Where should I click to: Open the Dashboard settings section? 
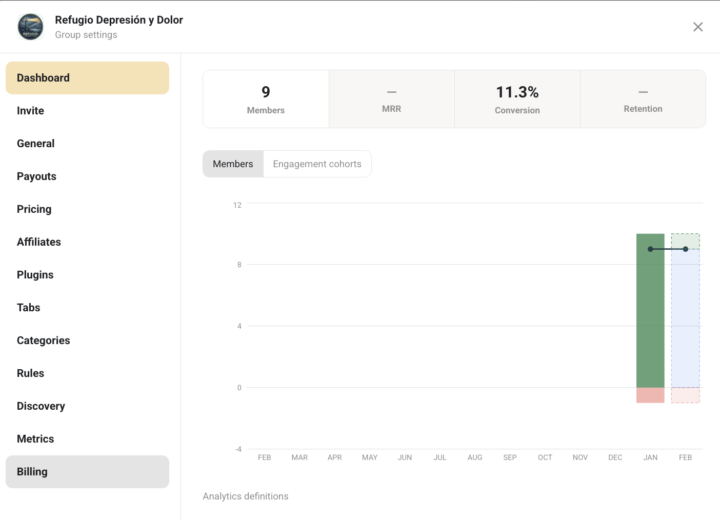[87, 78]
